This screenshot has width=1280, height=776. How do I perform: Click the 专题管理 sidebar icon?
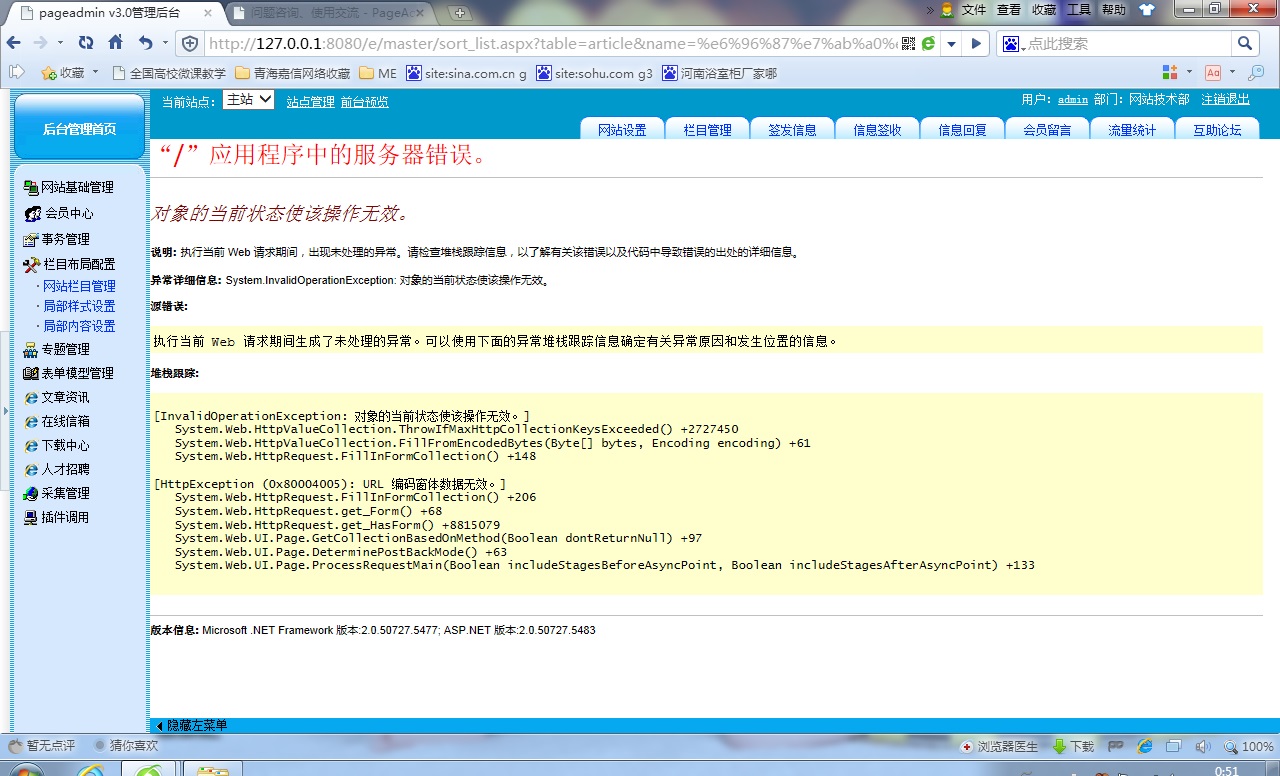pos(31,349)
